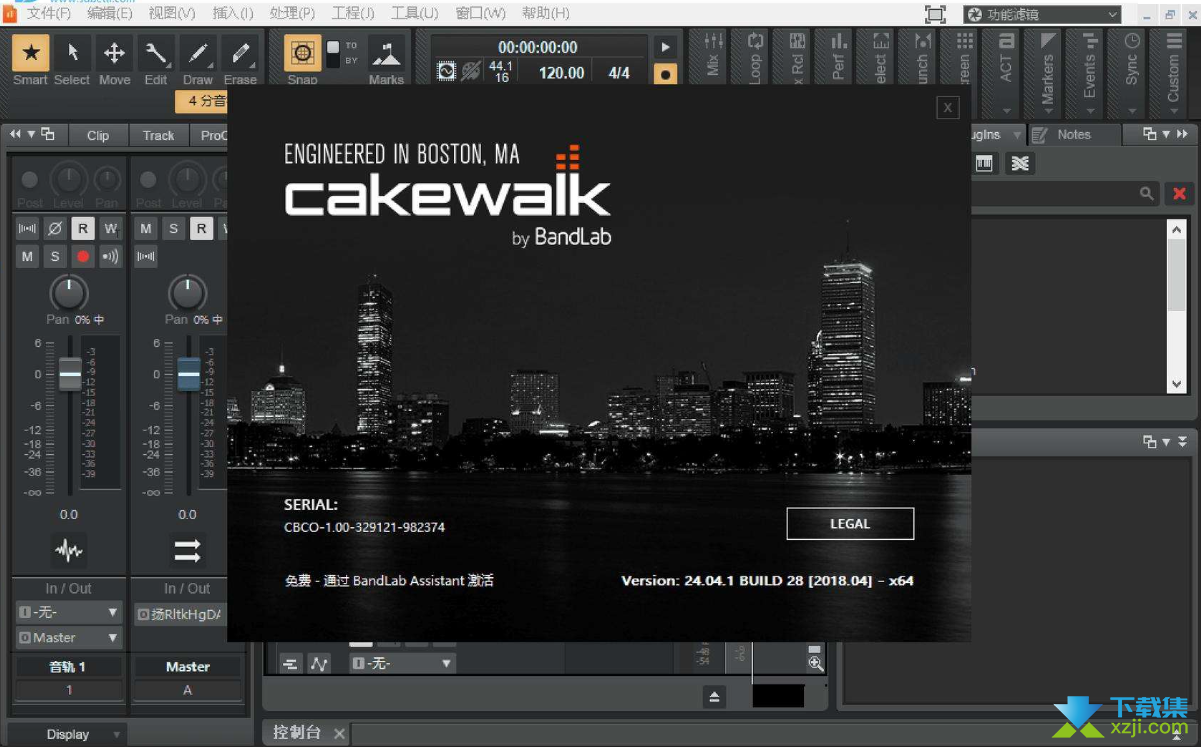Click the Master strip routing arrows icon
The width and height of the screenshot is (1201, 747).
[x=187, y=550]
